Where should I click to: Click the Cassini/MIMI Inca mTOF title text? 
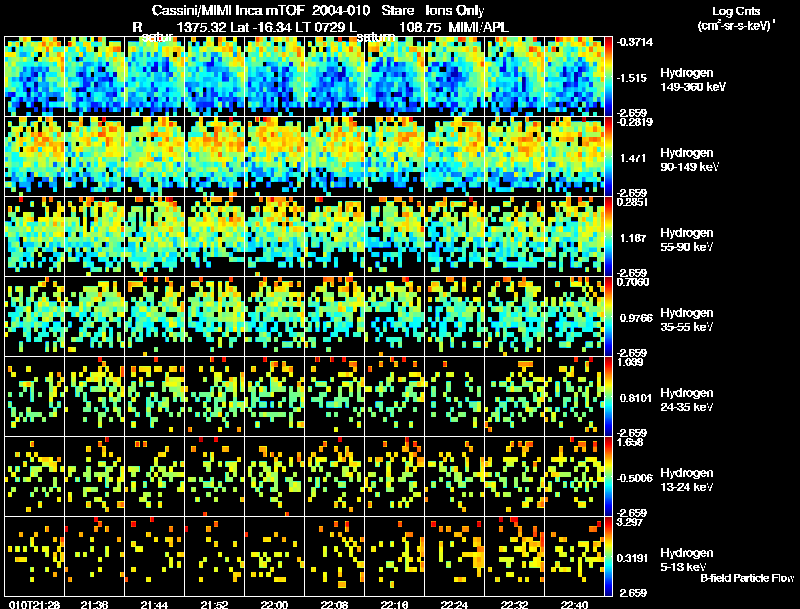228,11
